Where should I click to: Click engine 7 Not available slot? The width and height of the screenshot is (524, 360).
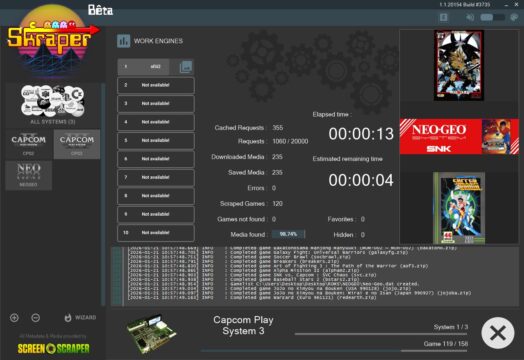coord(156,177)
